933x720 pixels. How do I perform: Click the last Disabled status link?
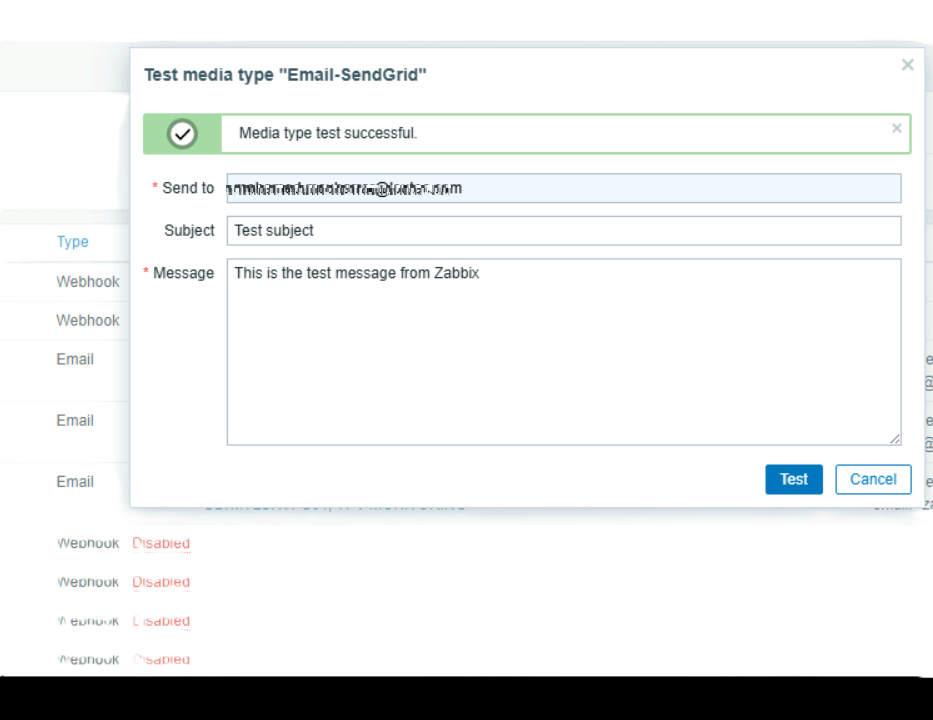161,660
